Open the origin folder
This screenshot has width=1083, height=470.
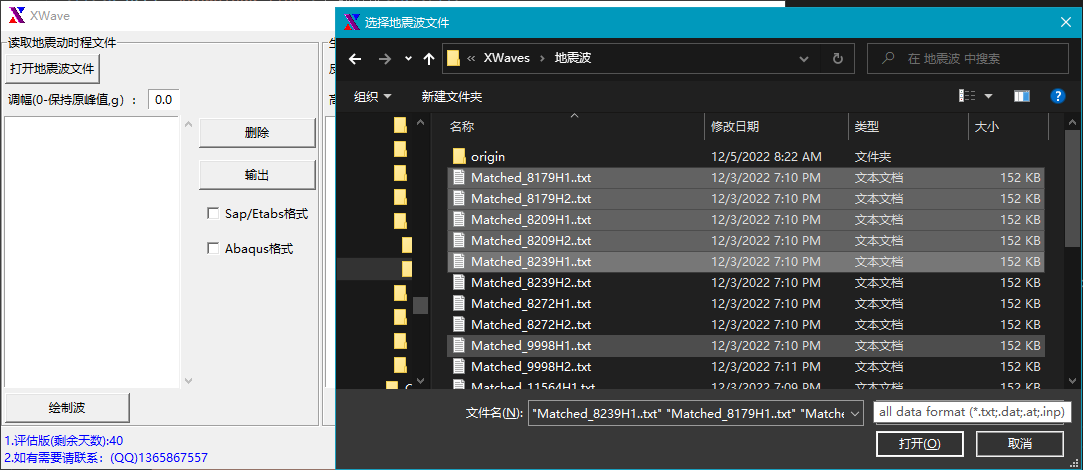(x=488, y=156)
